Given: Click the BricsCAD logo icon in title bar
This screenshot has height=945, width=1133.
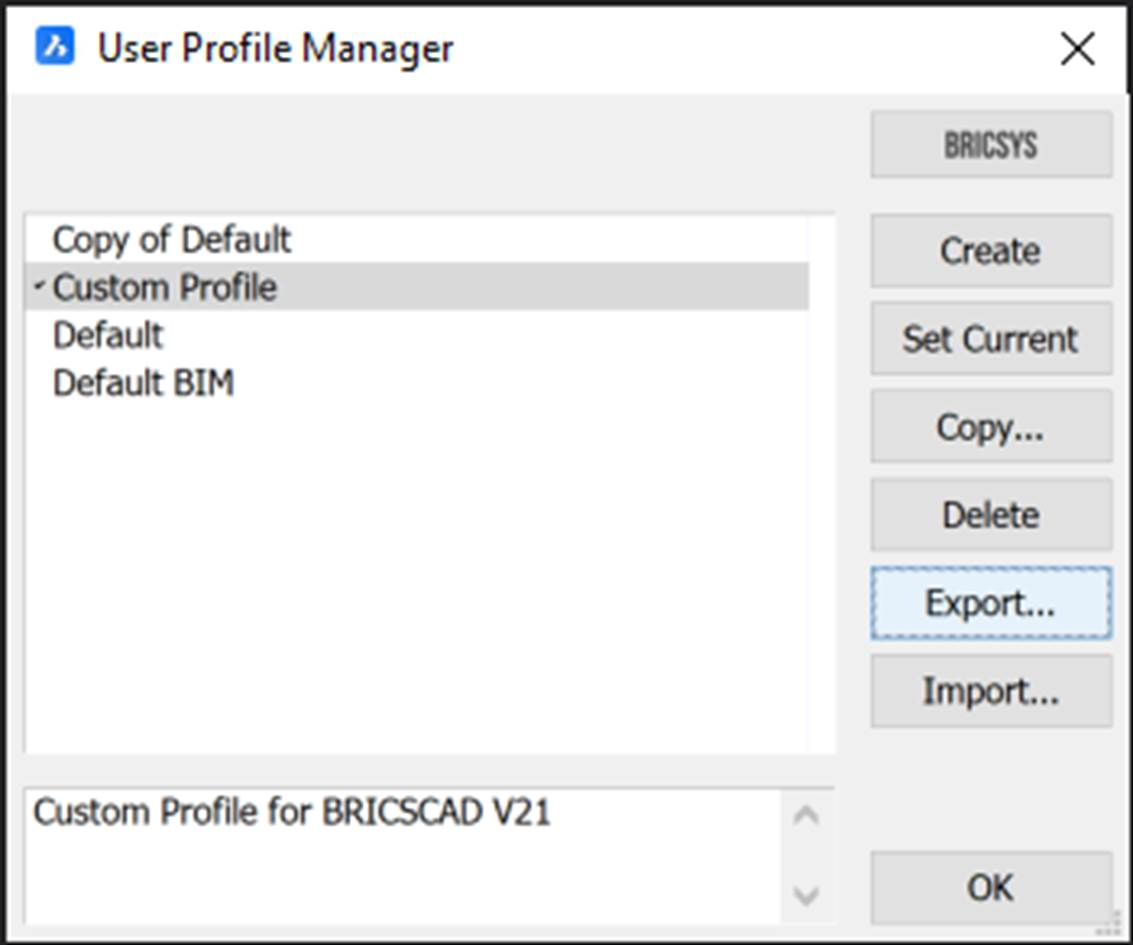Looking at the screenshot, I should 54,47.
